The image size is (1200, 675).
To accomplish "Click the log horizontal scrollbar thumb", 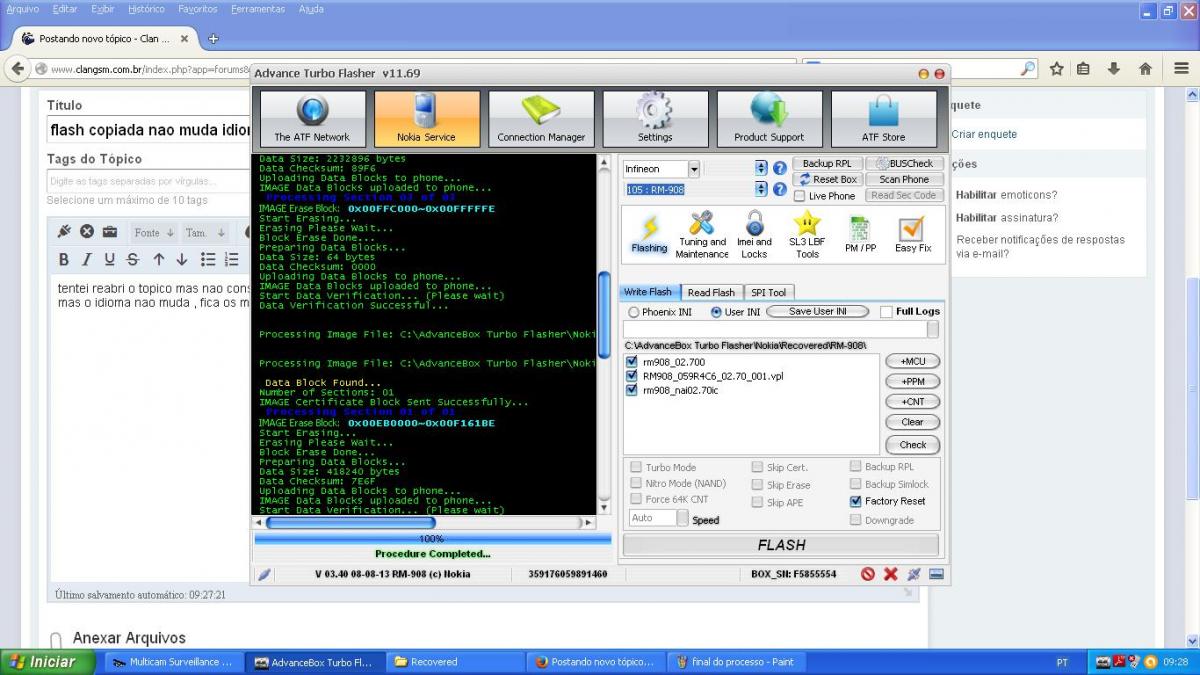I will tap(350, 522).
